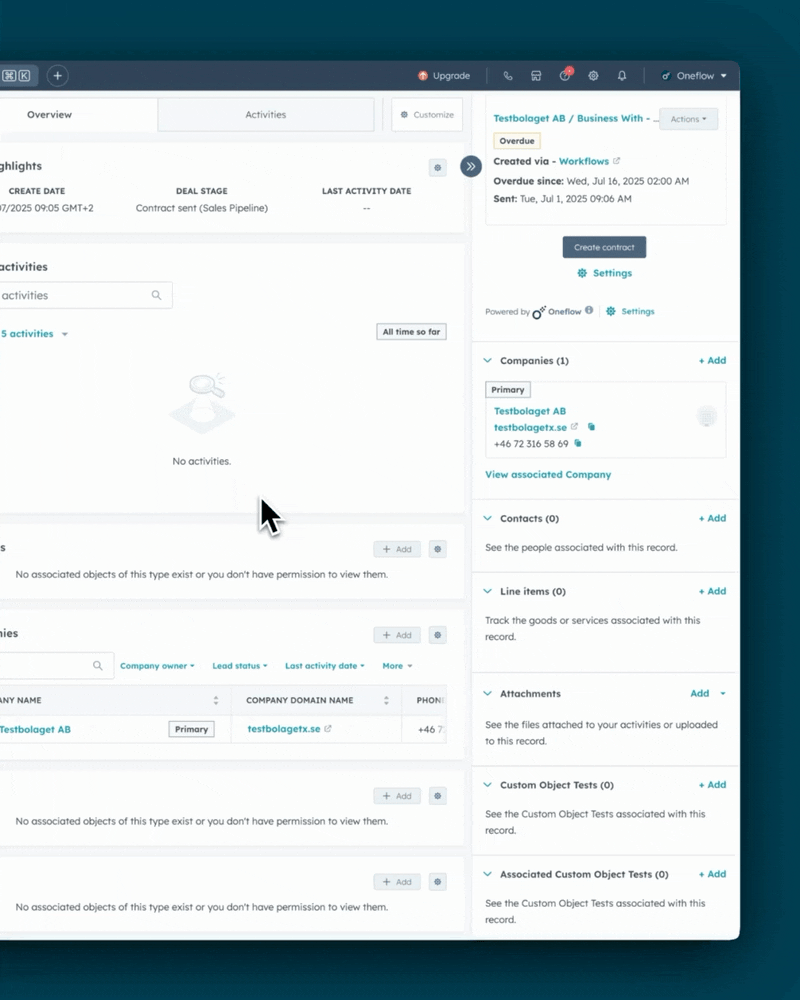The width and height of the screenshot is (800, 1000).
Task: Open the settings gear in top navigation bar
Action: tap(593, 76)
